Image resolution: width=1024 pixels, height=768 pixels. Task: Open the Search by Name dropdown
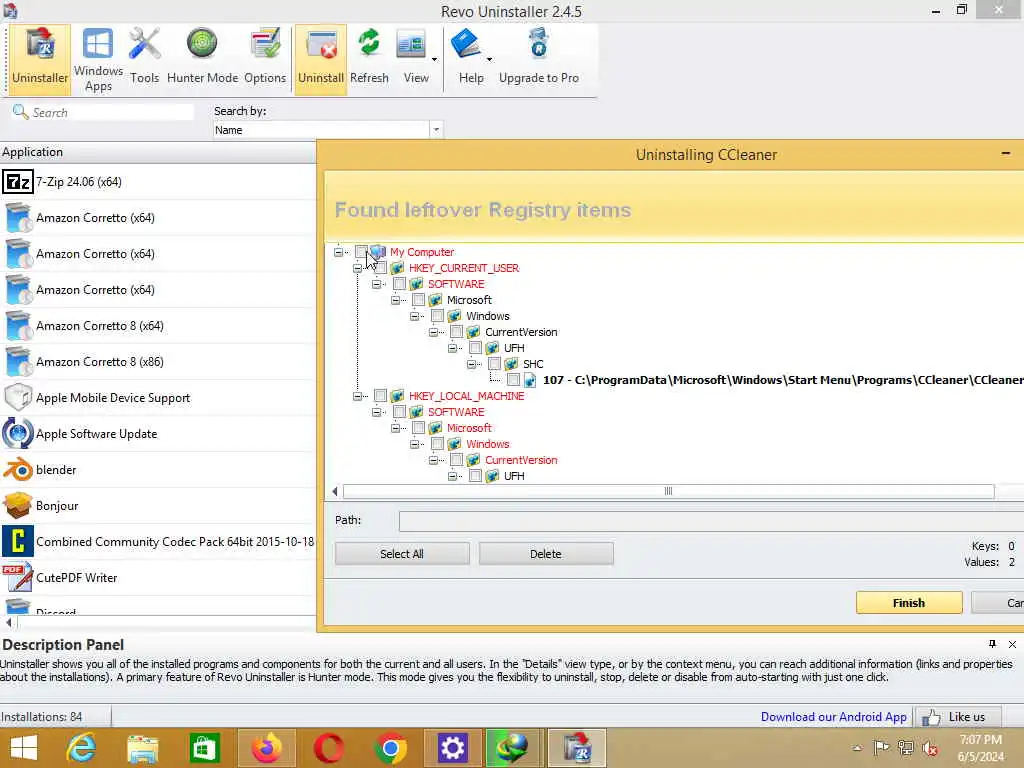click(x=436, y=129)
